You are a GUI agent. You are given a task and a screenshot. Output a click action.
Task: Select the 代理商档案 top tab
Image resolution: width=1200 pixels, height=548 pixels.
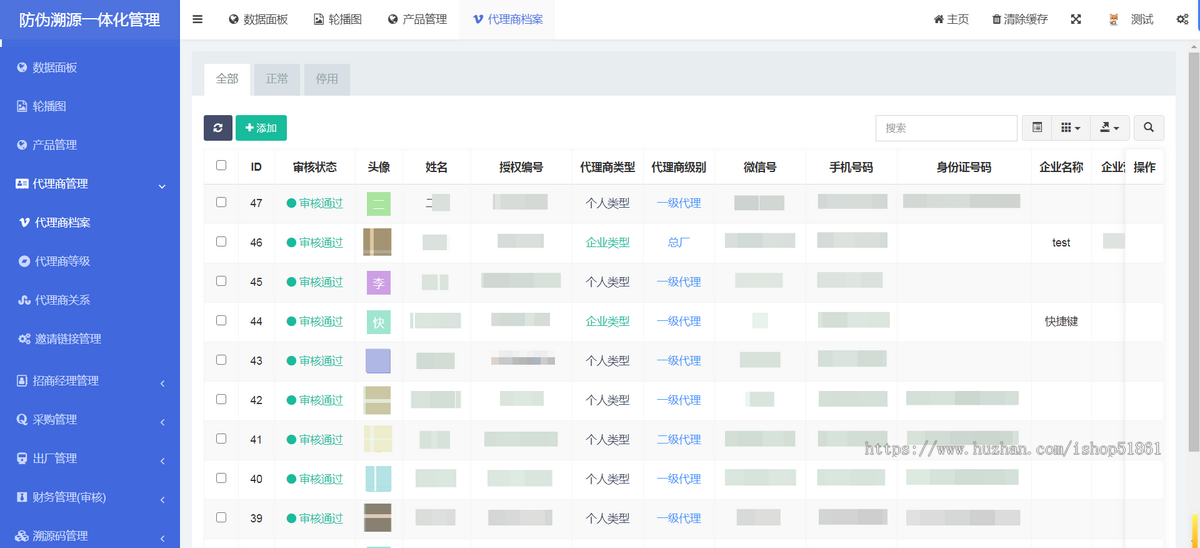pyautogui.click(x=508, y=19)
